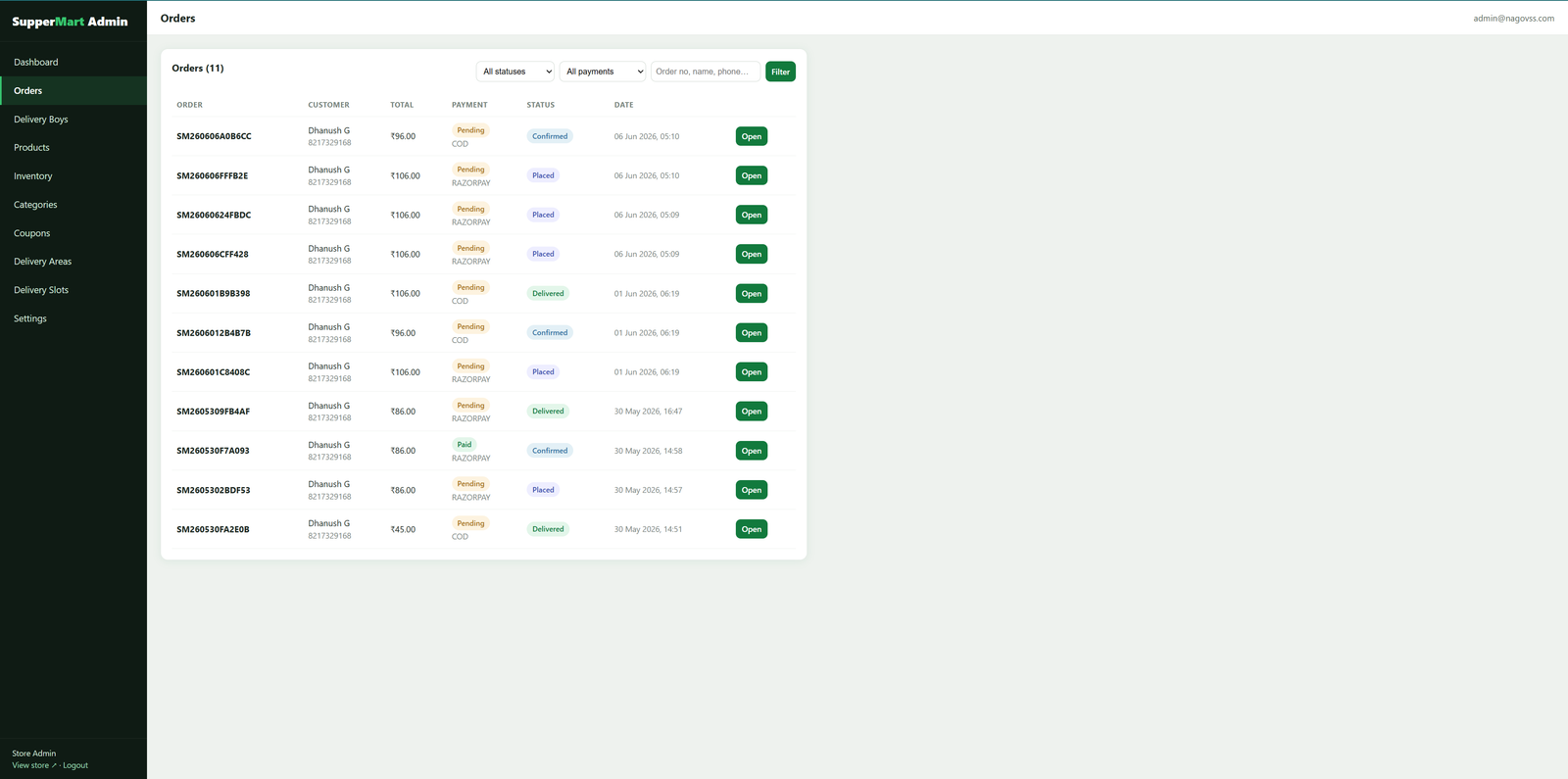This screenshot has width=1568, height=779.
Task: Click order number SM26060624FBDC text
Action: pos(214,215)
